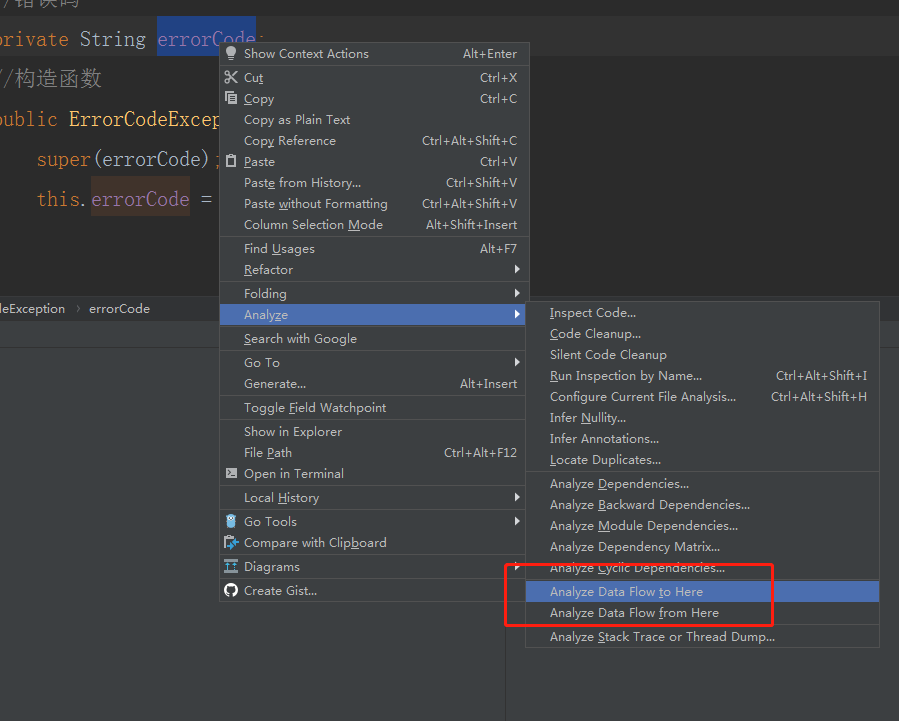The height and width of the screenshot is (721, 899).
Task: Click the scissors Cut icon
Action: [x=232, y=78]
